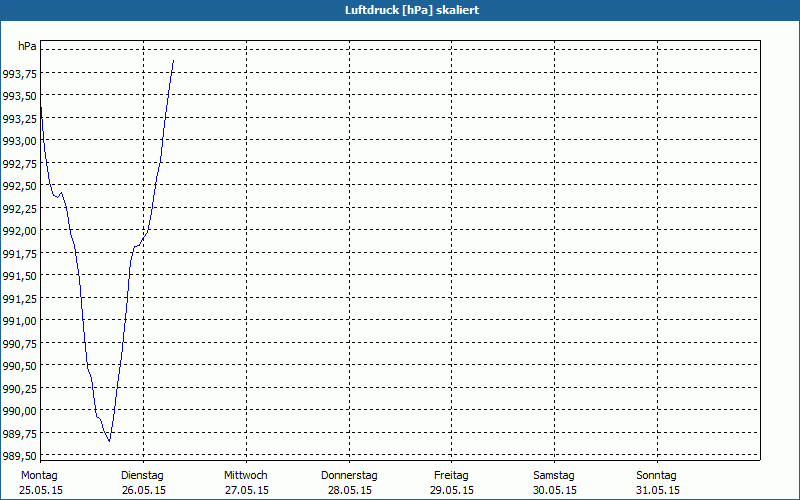Select the 'Montag' day label
800x500 pixels.
click(x=40, y=475)
